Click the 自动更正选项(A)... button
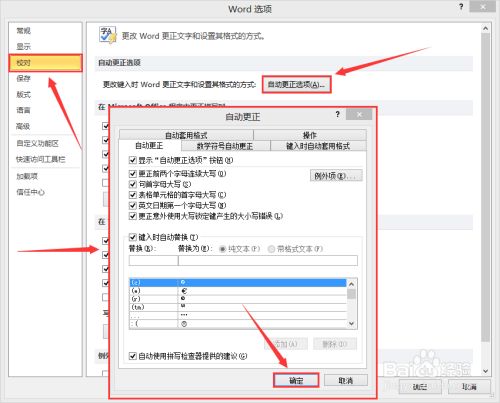 [296, 85]
